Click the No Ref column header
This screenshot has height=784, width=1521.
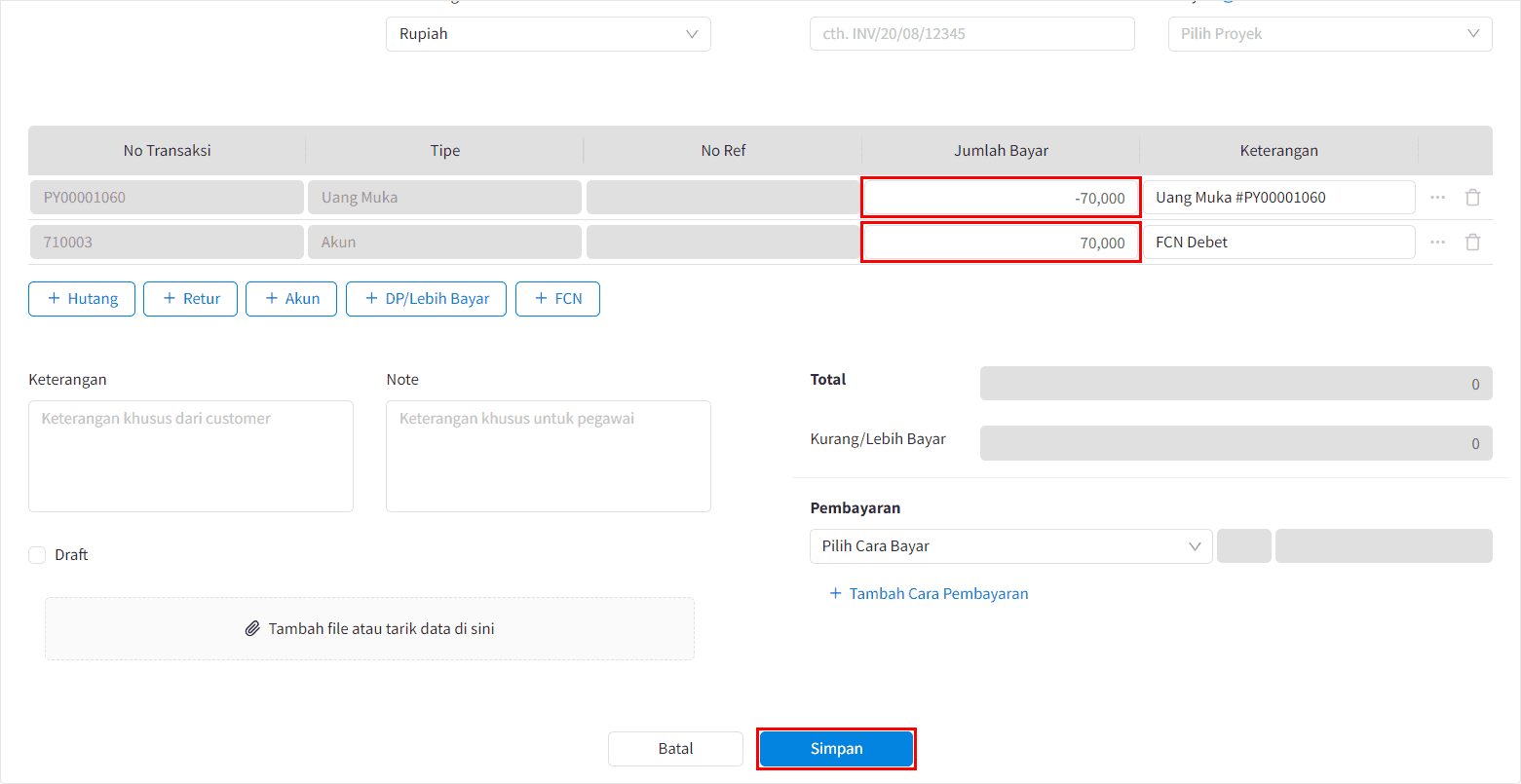pyautogui.click(x=723, y=150)
